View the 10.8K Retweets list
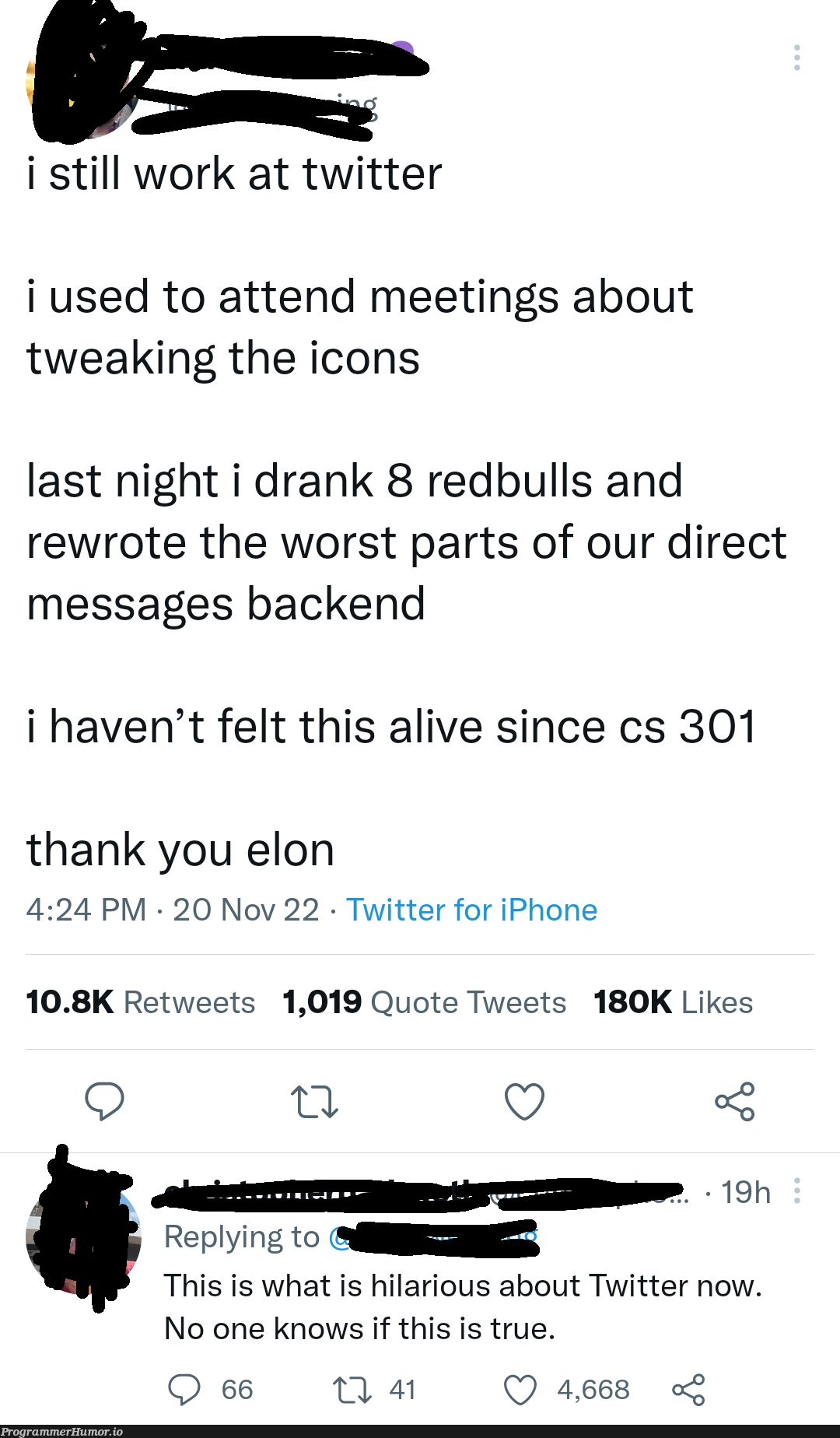This screenshot has width=840, height=1438. point(140,1002)
